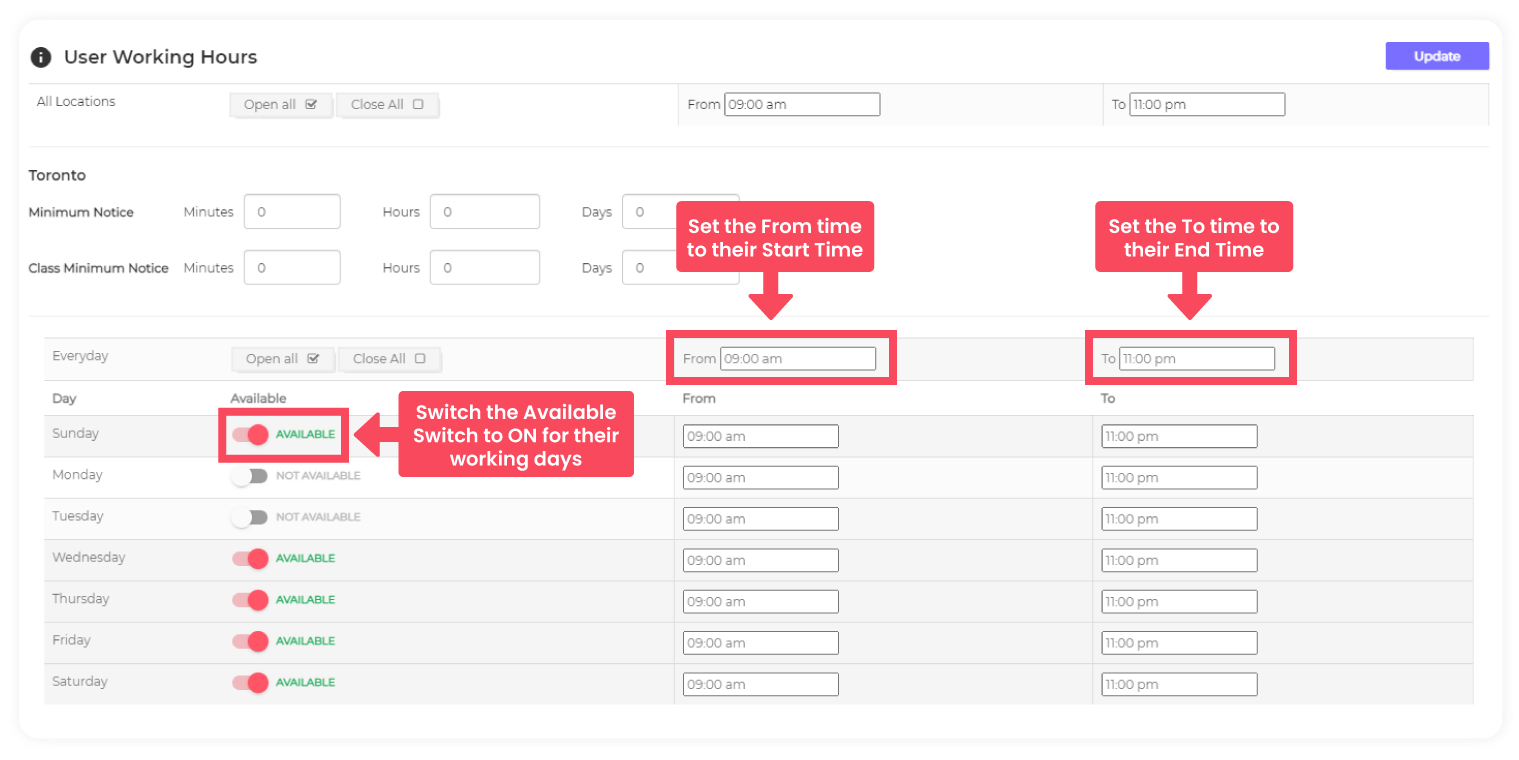The width and height of the screenshot is (1519, 760).
Task: Click Close All for All Locations
Action: point(387,105)
